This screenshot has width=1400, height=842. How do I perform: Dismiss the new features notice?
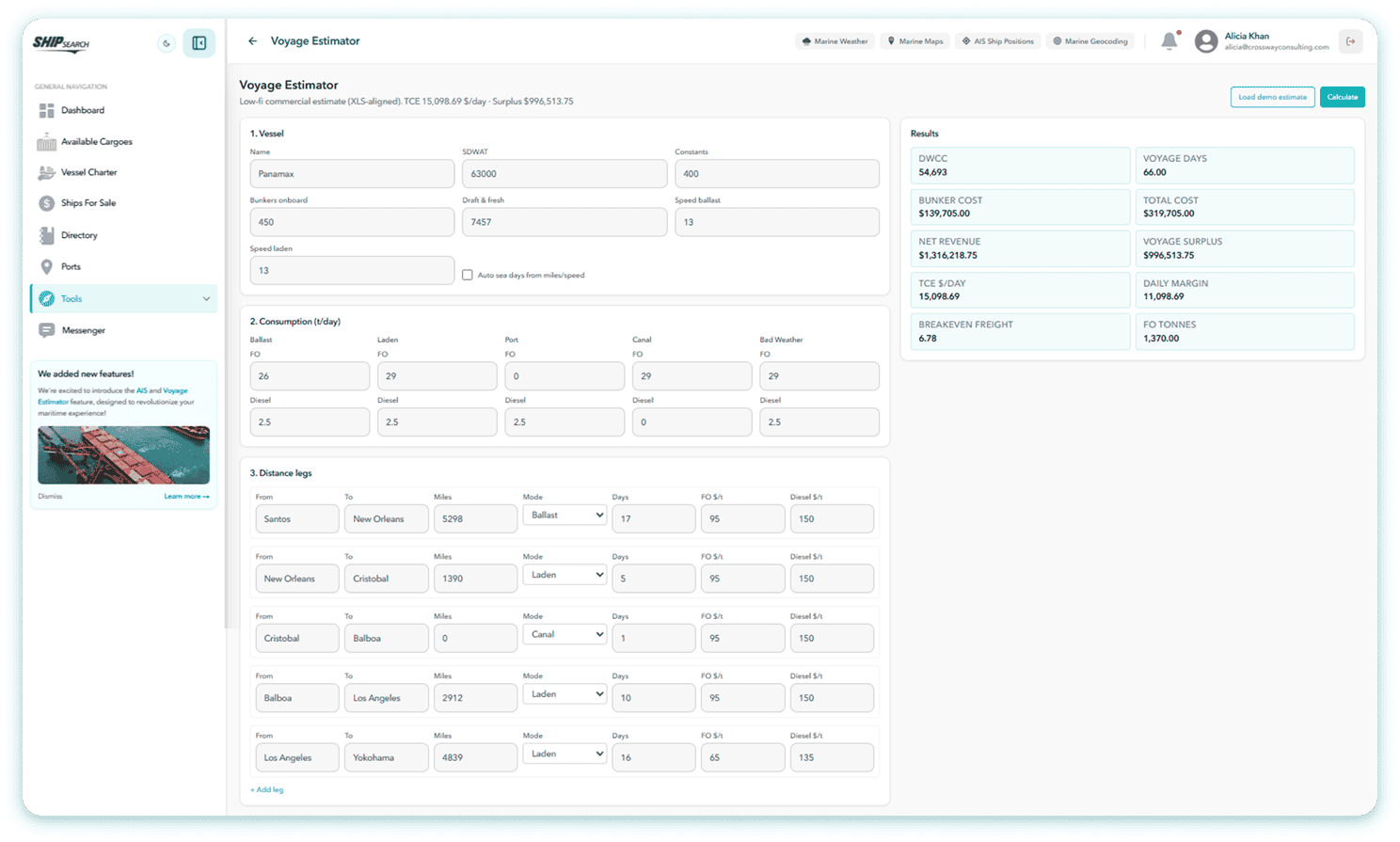pyautogui.click(x=50, y=497)
